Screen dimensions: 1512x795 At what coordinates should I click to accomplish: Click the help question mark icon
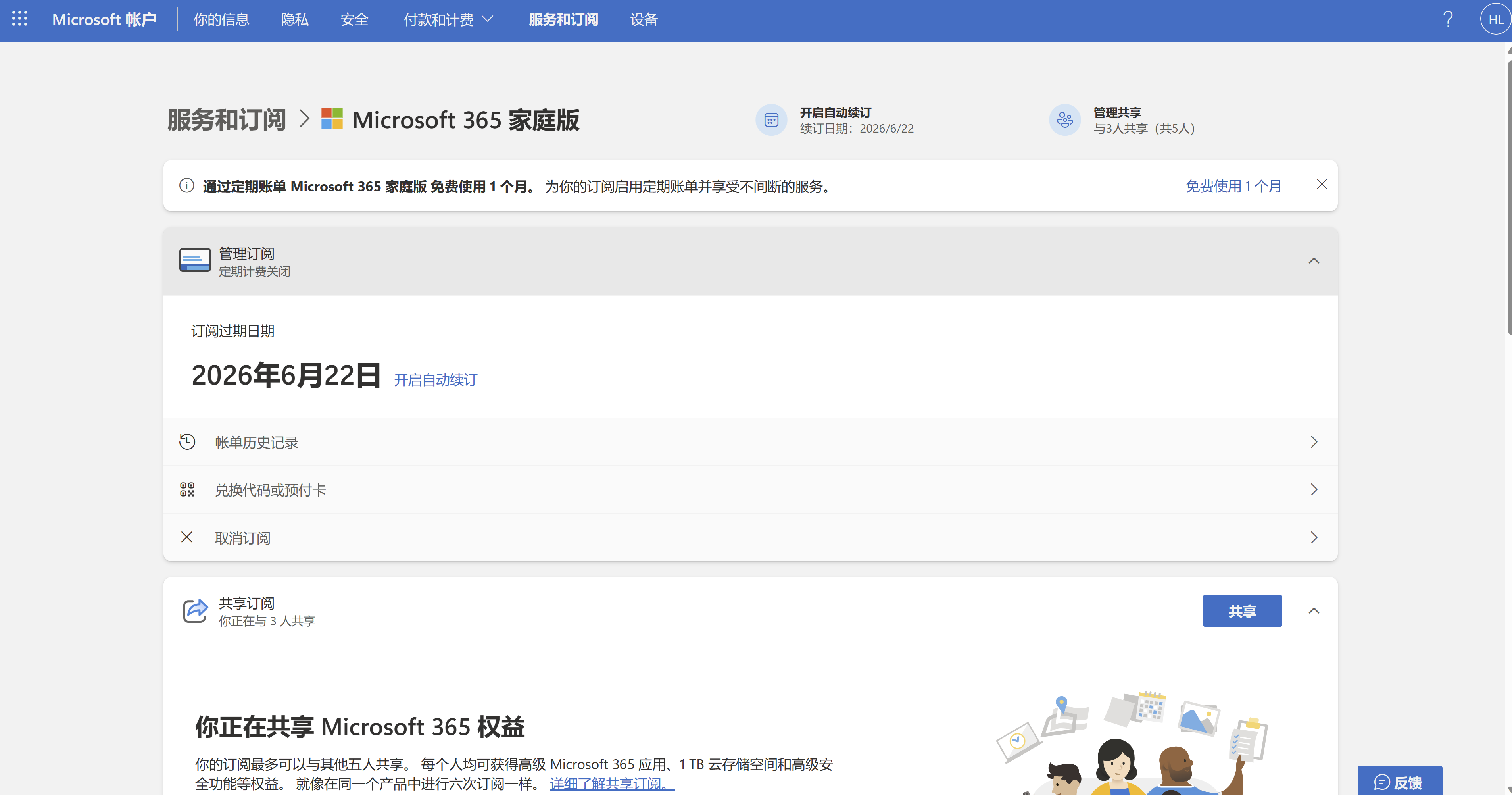[x=1447, y=19]
